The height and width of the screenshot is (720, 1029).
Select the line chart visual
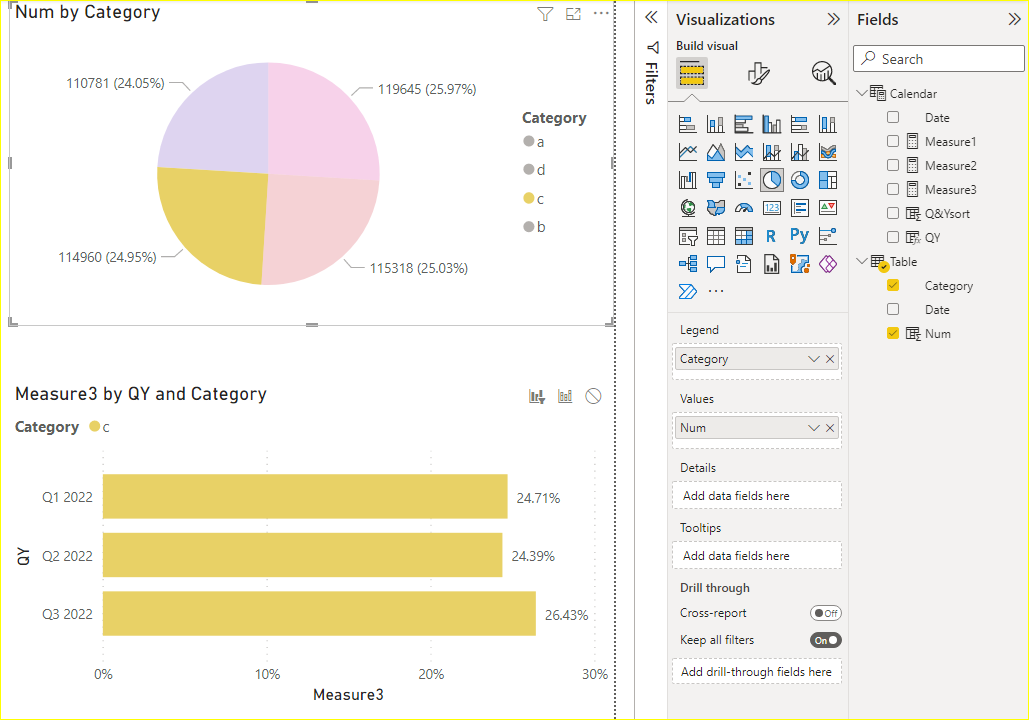tap(688, 152)
